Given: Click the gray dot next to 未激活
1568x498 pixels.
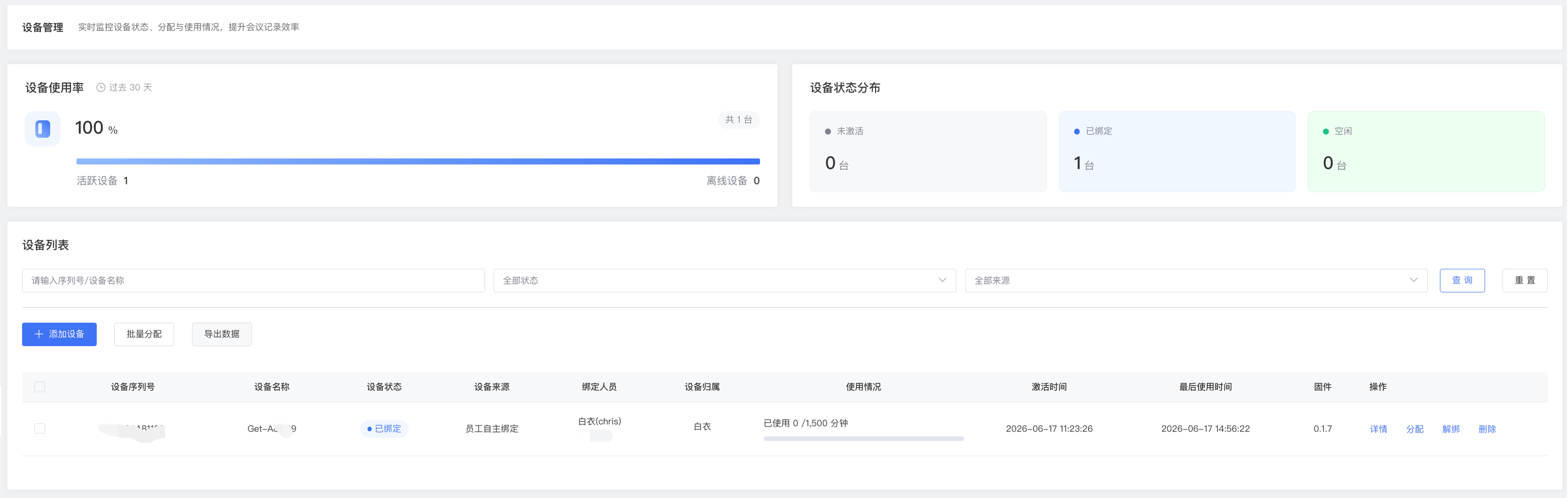Looking at the screenshot, I should [828, 132].
